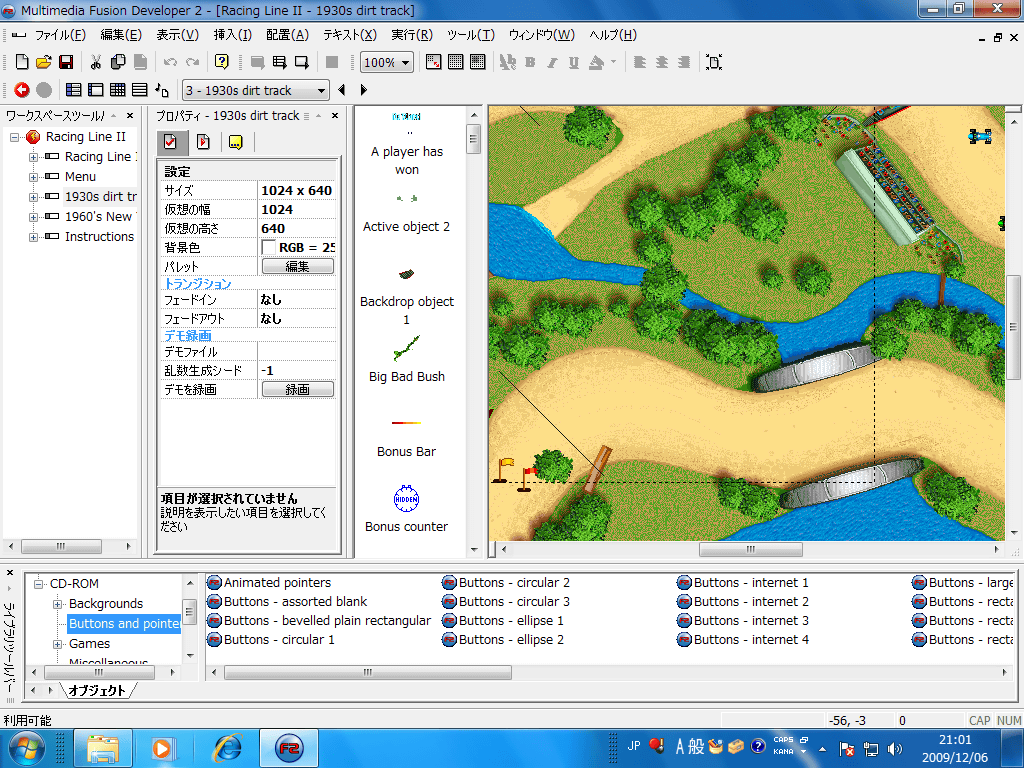Switch to the オブジェクト library tab

97,690
